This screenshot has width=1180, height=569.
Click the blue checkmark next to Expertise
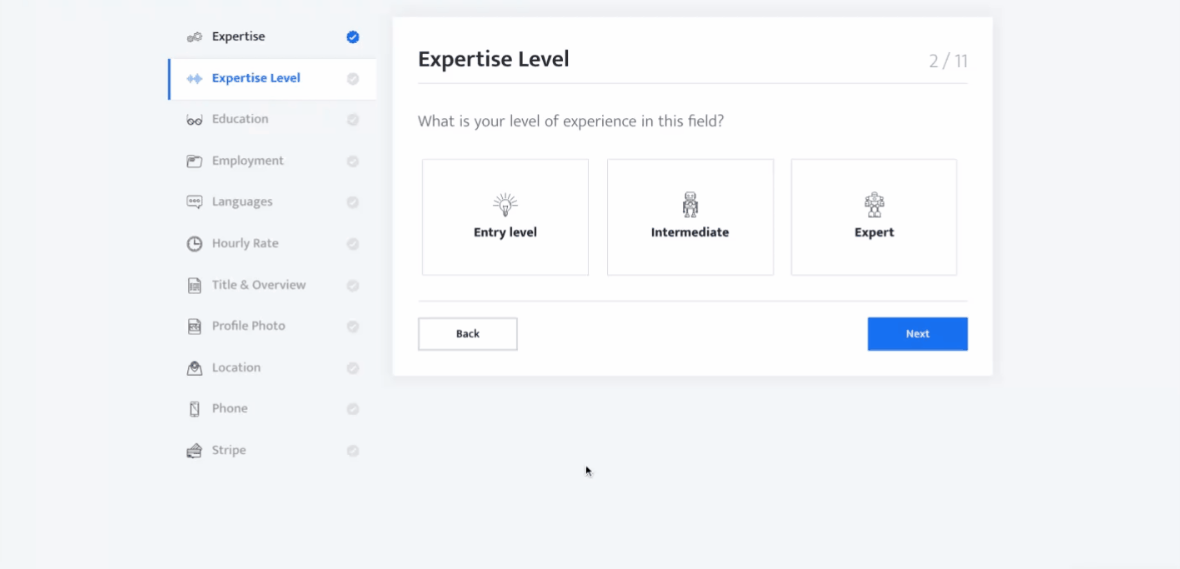[x=353, y=37]
